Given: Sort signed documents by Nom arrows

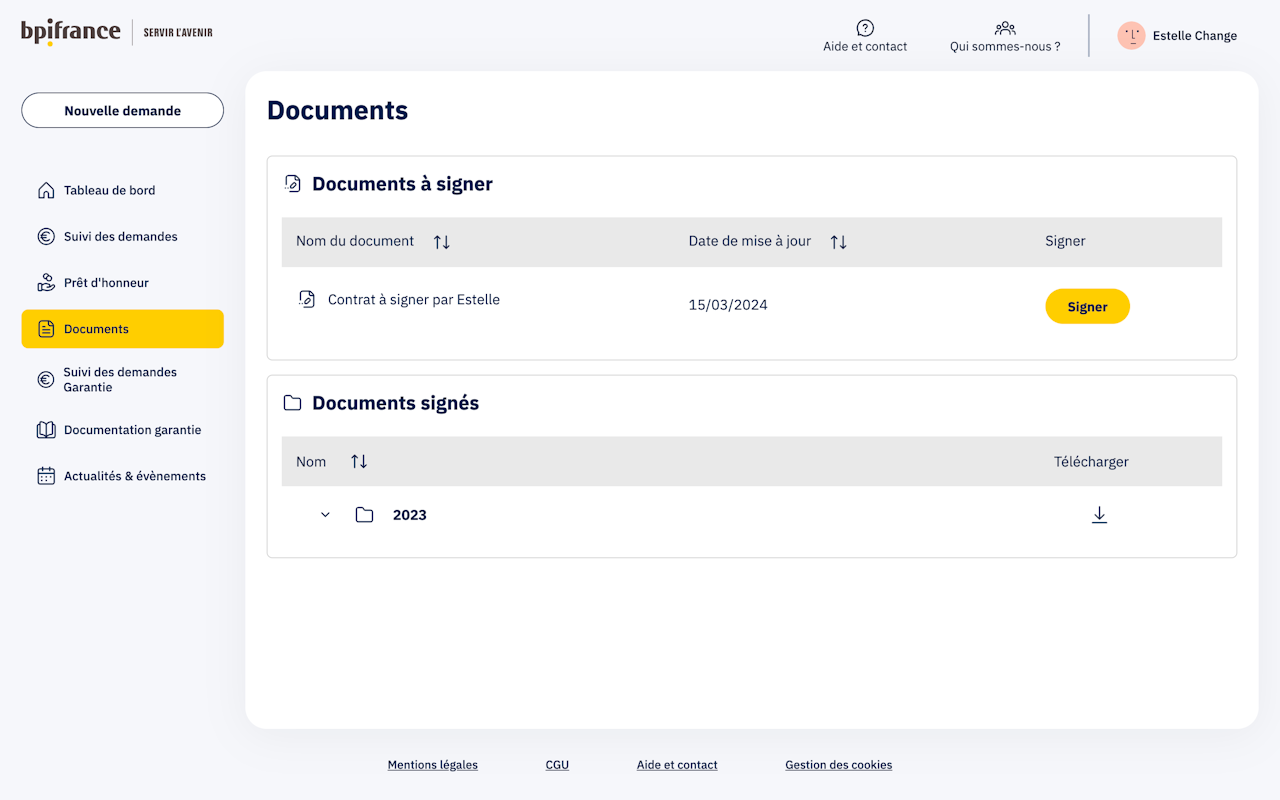Looking at the screenshot, I should (359, 461).
